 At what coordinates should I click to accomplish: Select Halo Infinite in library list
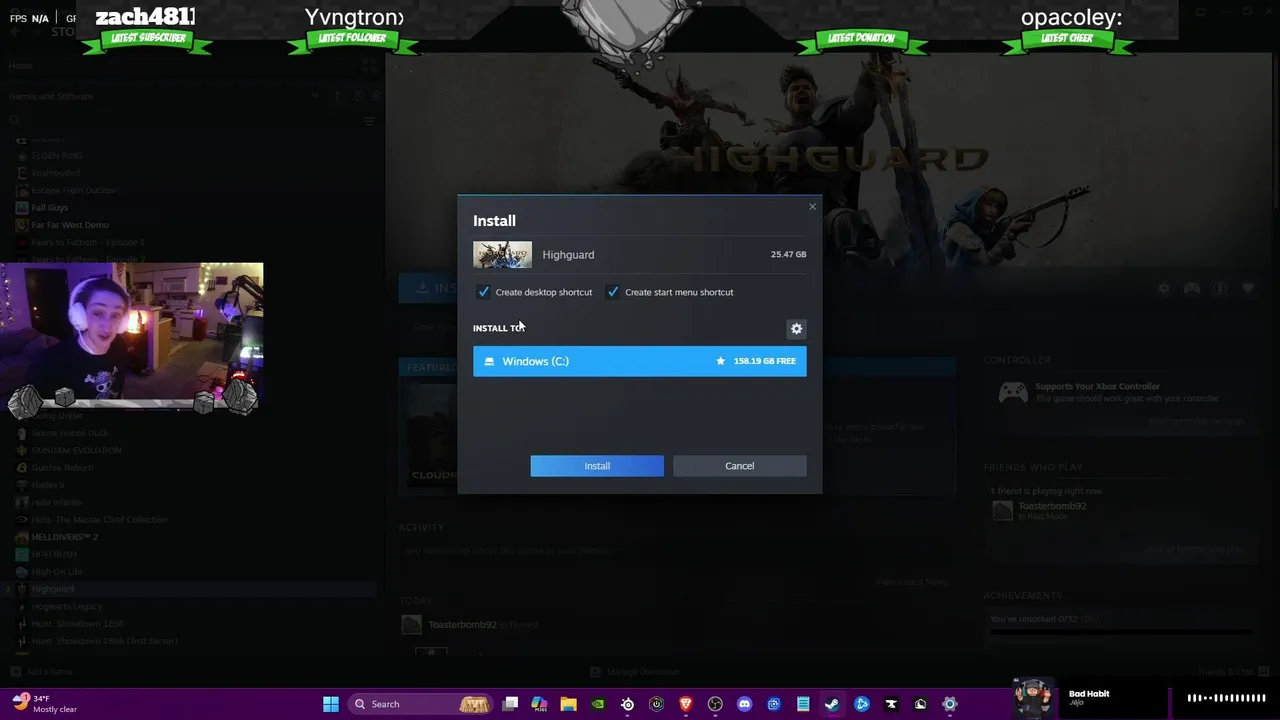pyautogui.click(x=57, y=502)
